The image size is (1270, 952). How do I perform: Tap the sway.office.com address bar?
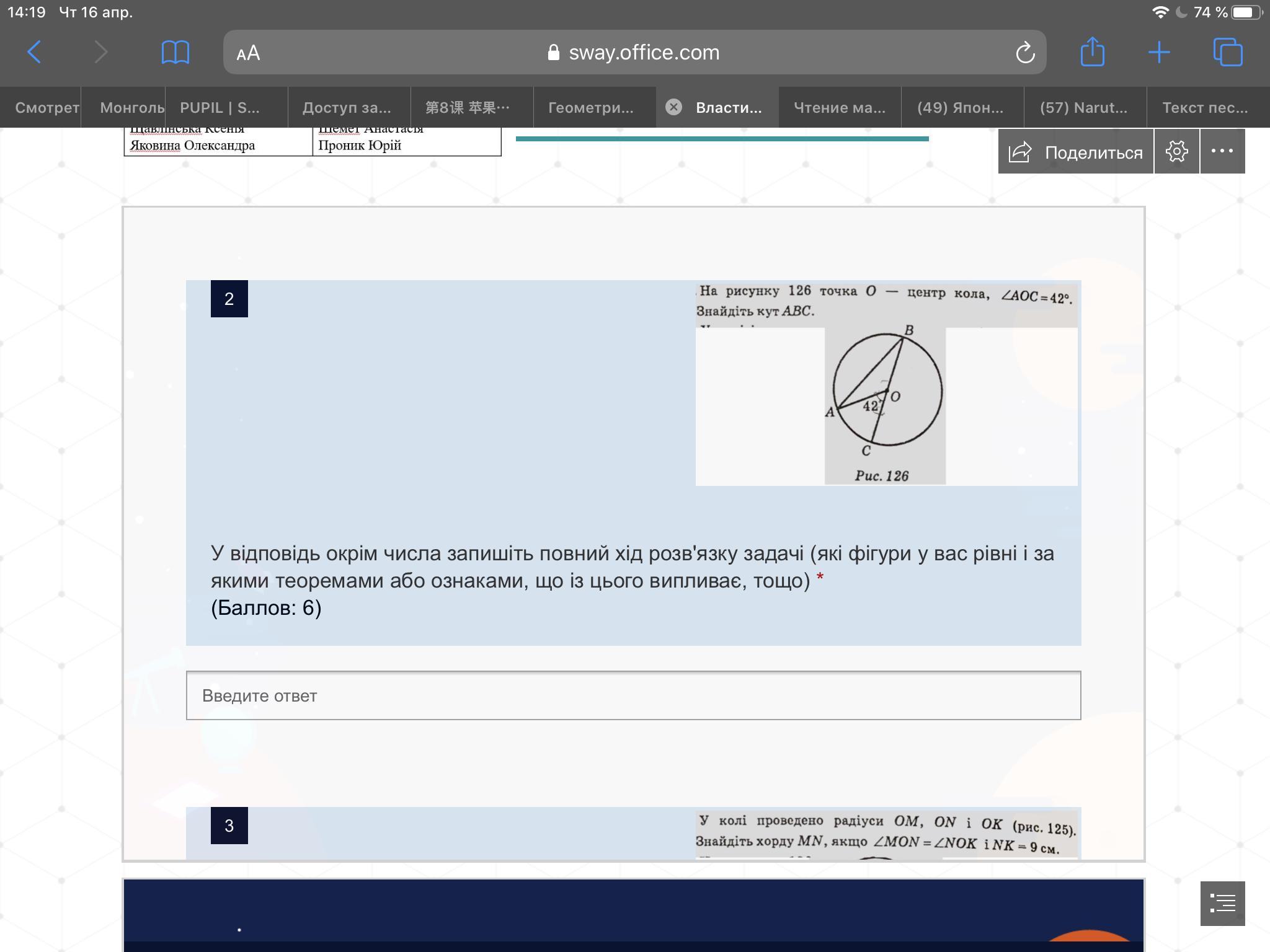[x=644, y=53]
